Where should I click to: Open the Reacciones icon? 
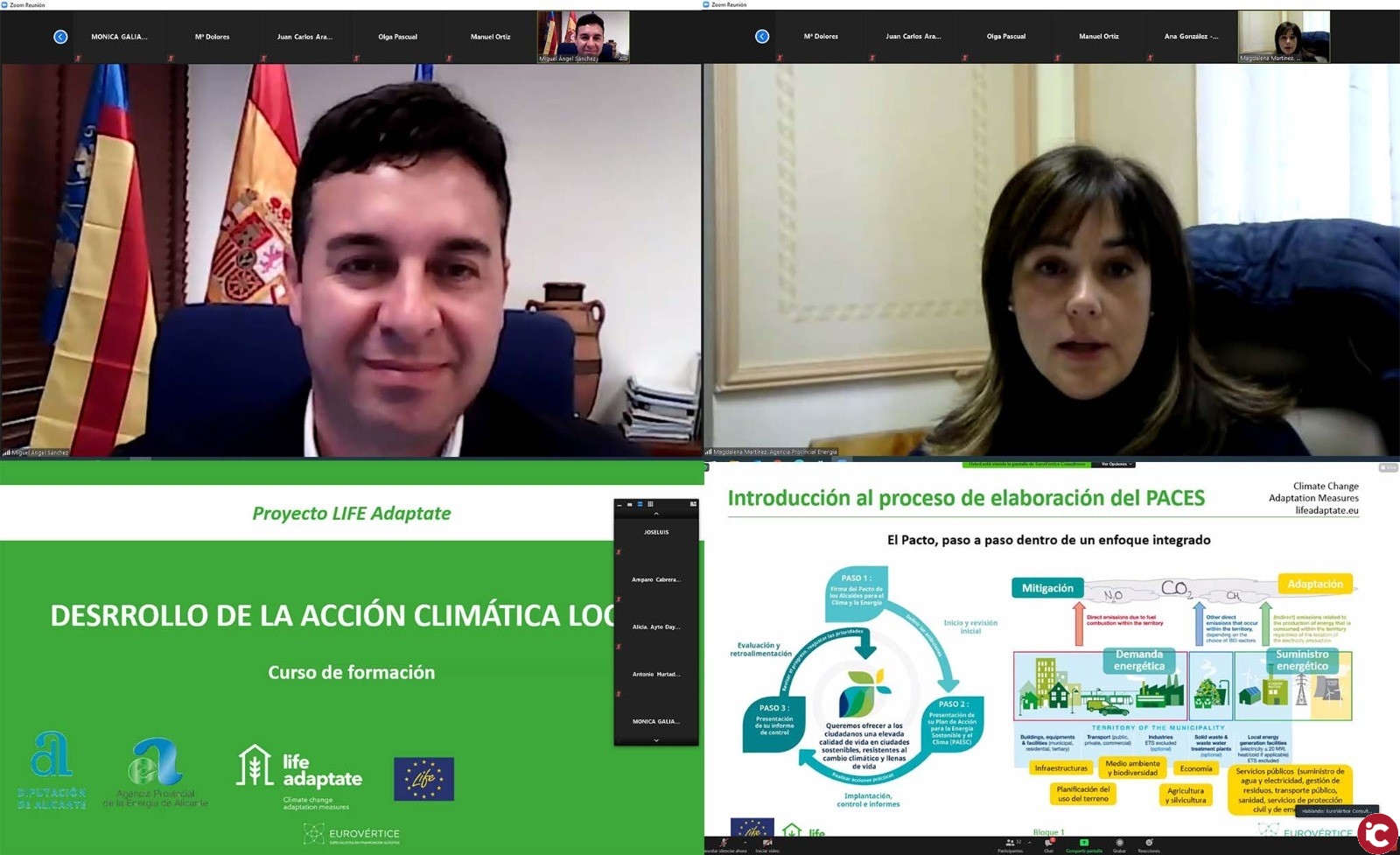pyautogui.click(x=1149, y=844)
